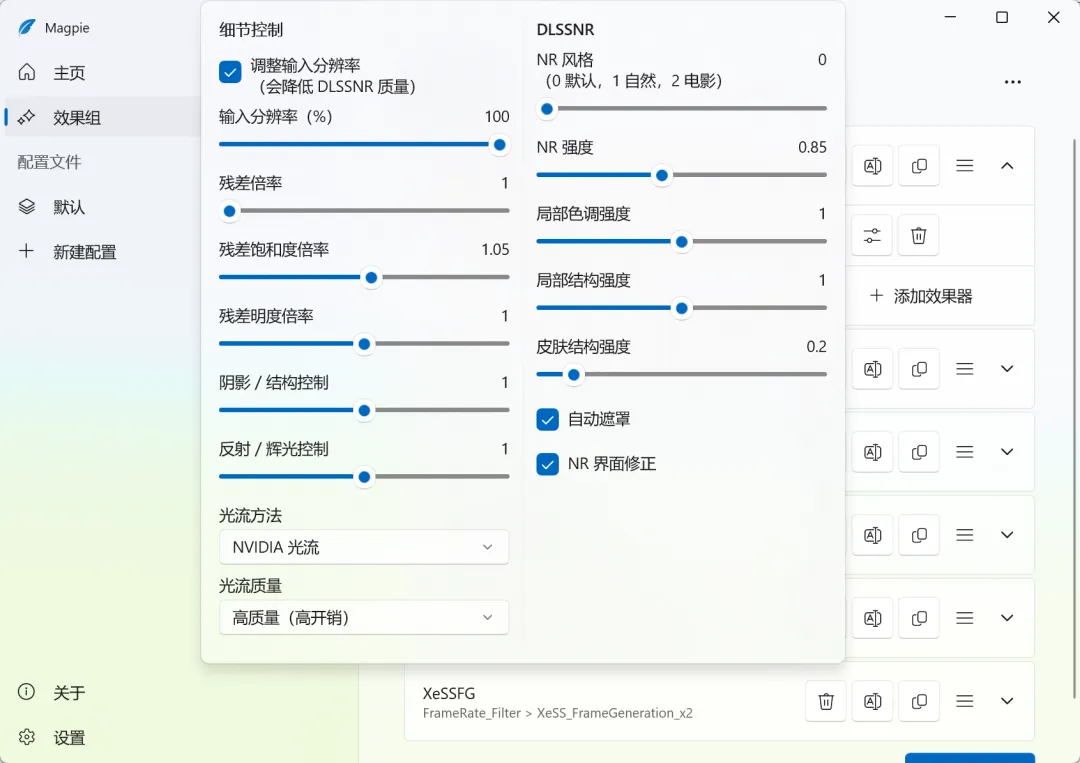Copy the group directly above XeSSFG
This screenshot has height=763, width=1080.
[x=919, y=618]
